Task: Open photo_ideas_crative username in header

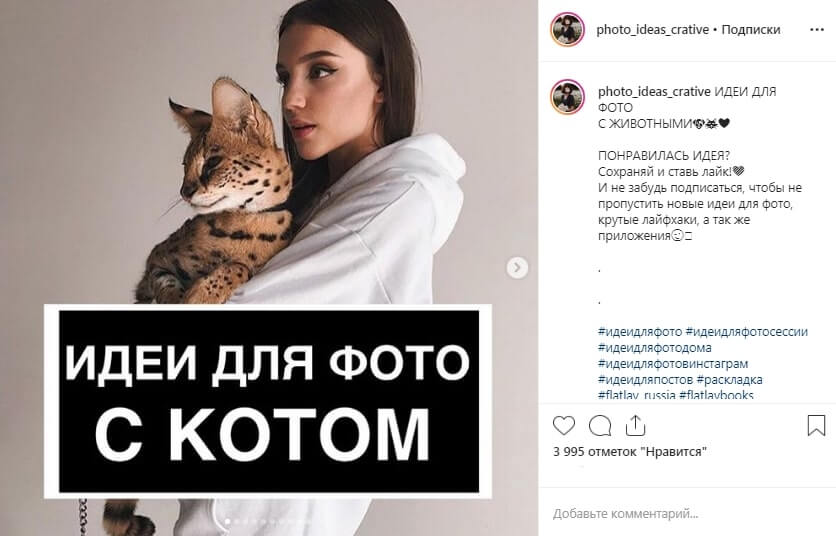Action: coord(653,30)
